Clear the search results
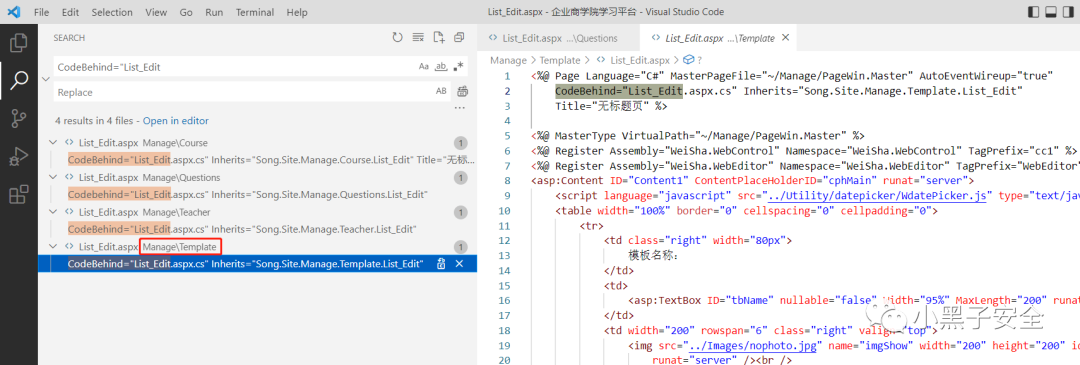Screen dimensions: 1080x365 pos(417,37)
